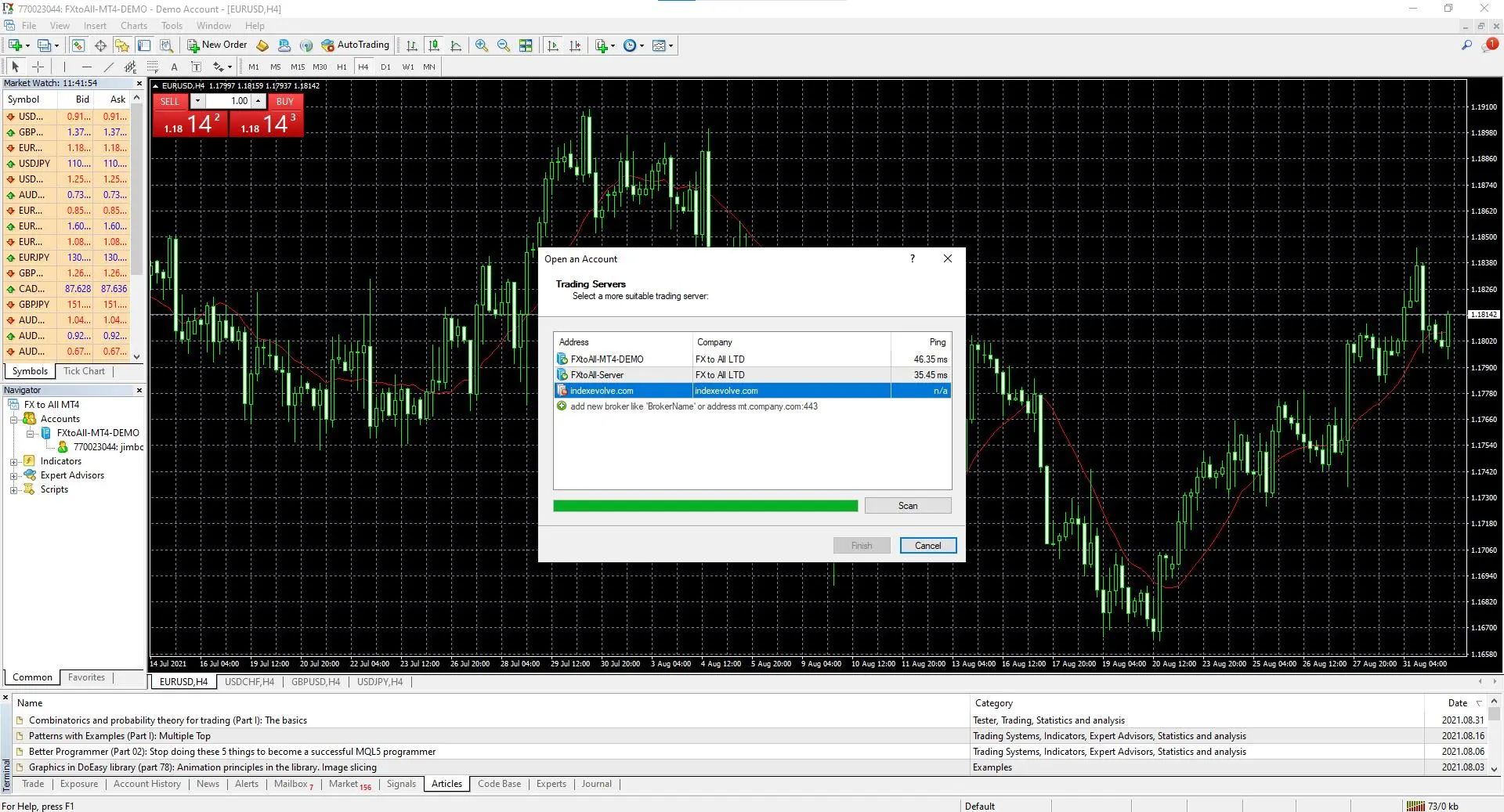Screen dimensions: 1504x812
Task: Open the Templates dropdown icon
Action: [x=663, y=45]
